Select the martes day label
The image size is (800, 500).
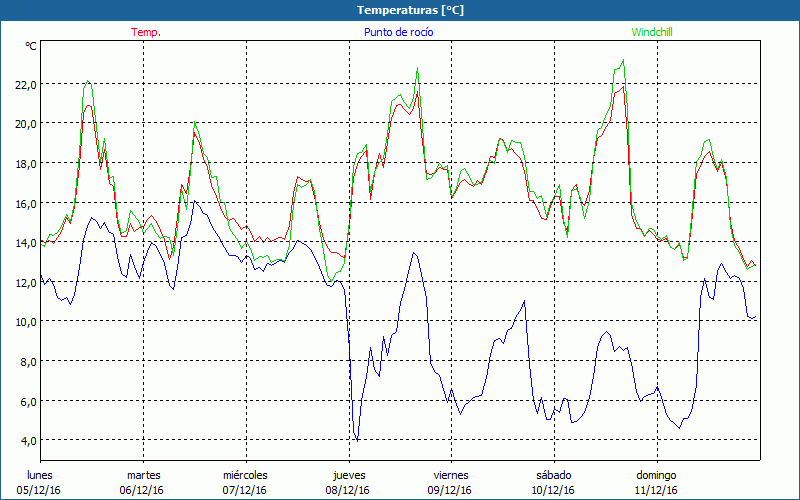coord(143,475)
